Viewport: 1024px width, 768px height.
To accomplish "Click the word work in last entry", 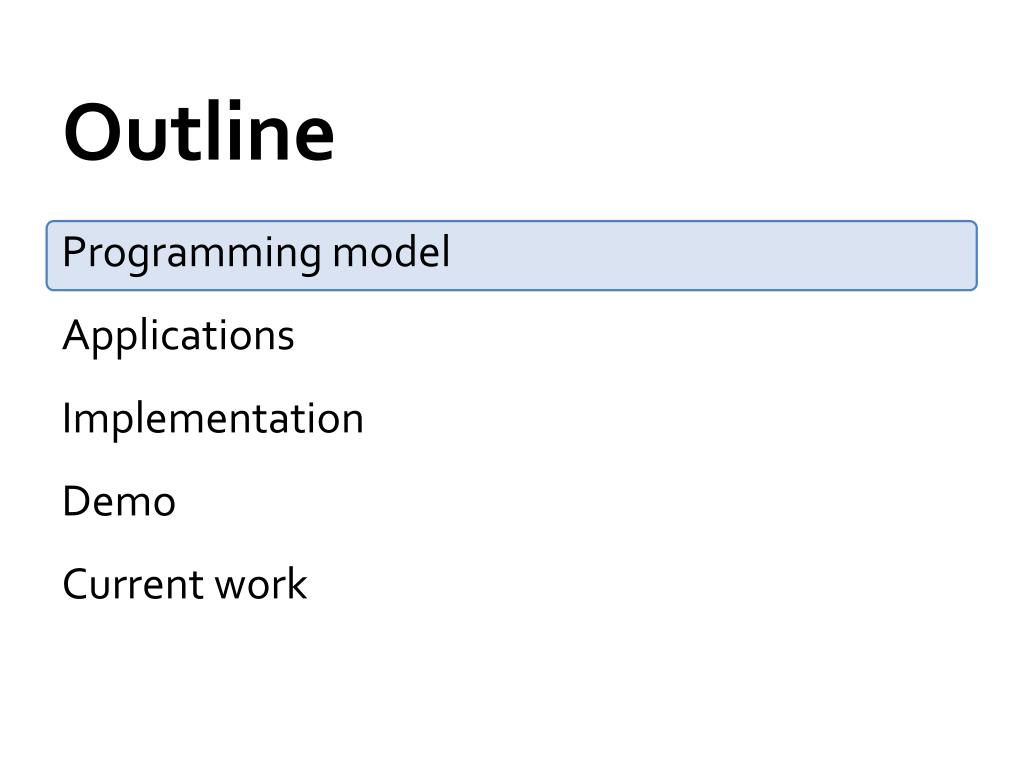I will 261,583.
